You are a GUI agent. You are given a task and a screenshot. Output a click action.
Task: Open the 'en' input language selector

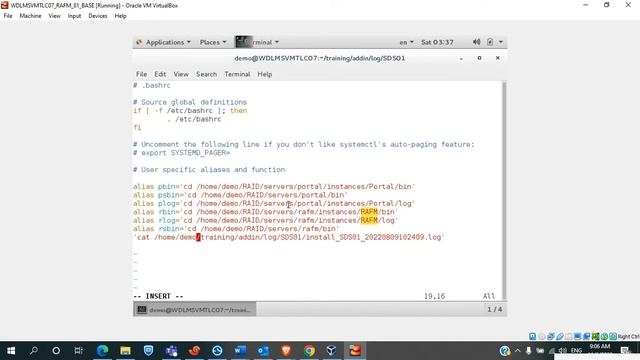pos(406,42)
